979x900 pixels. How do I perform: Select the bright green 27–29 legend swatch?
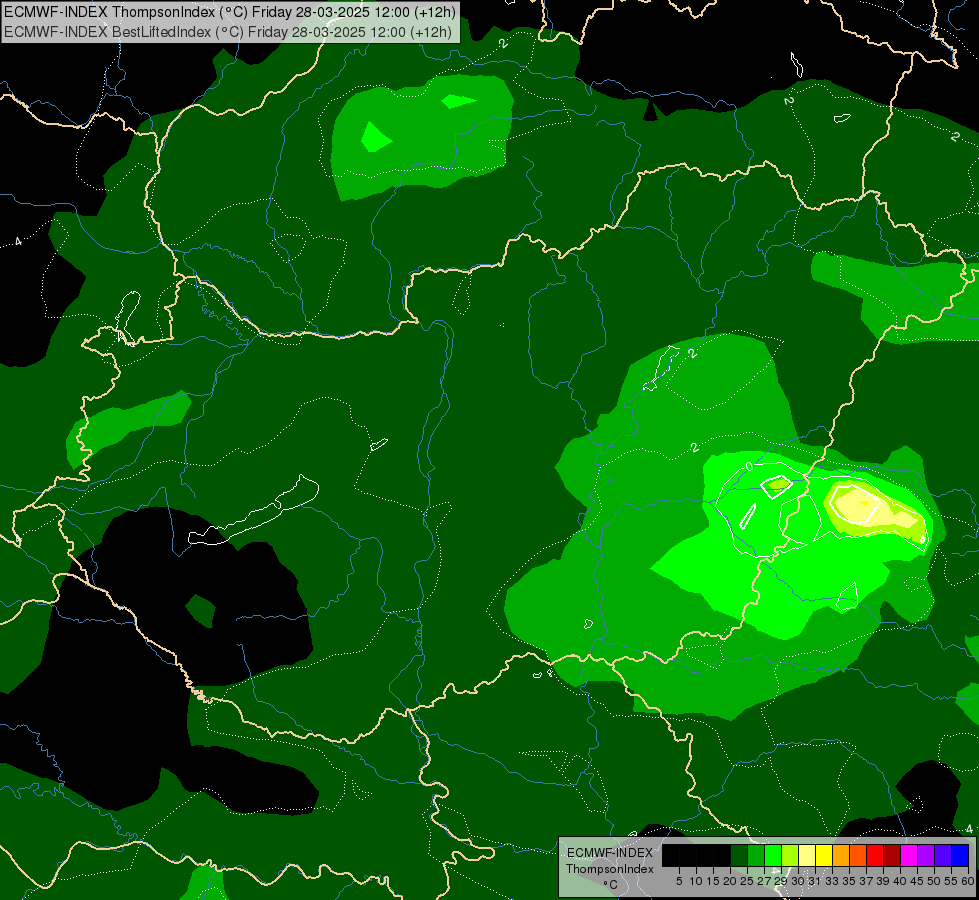click(x=773, y=855)
